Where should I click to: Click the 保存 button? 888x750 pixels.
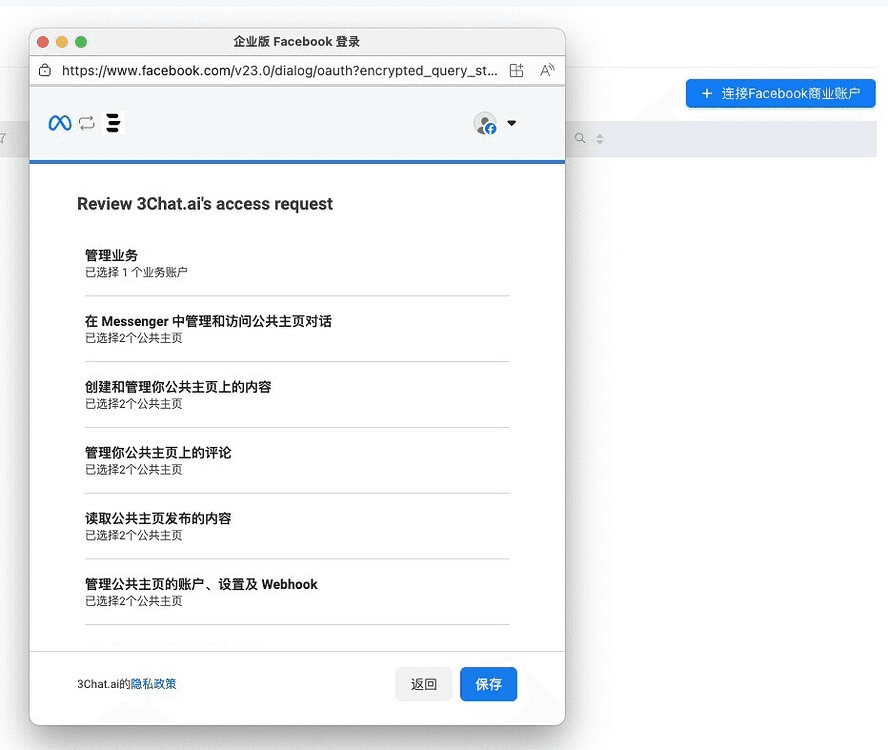click(x=488, y=684)
